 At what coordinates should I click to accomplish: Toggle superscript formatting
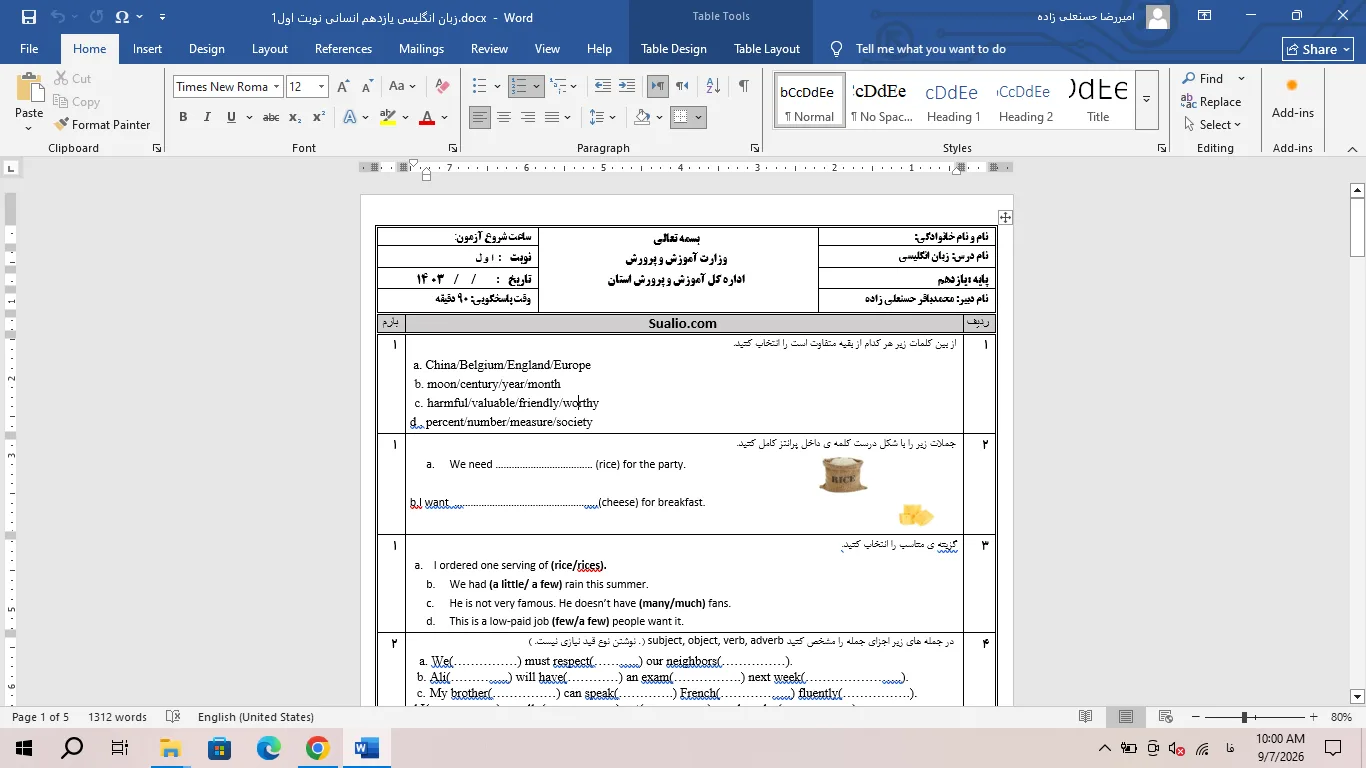click(318, 117)
